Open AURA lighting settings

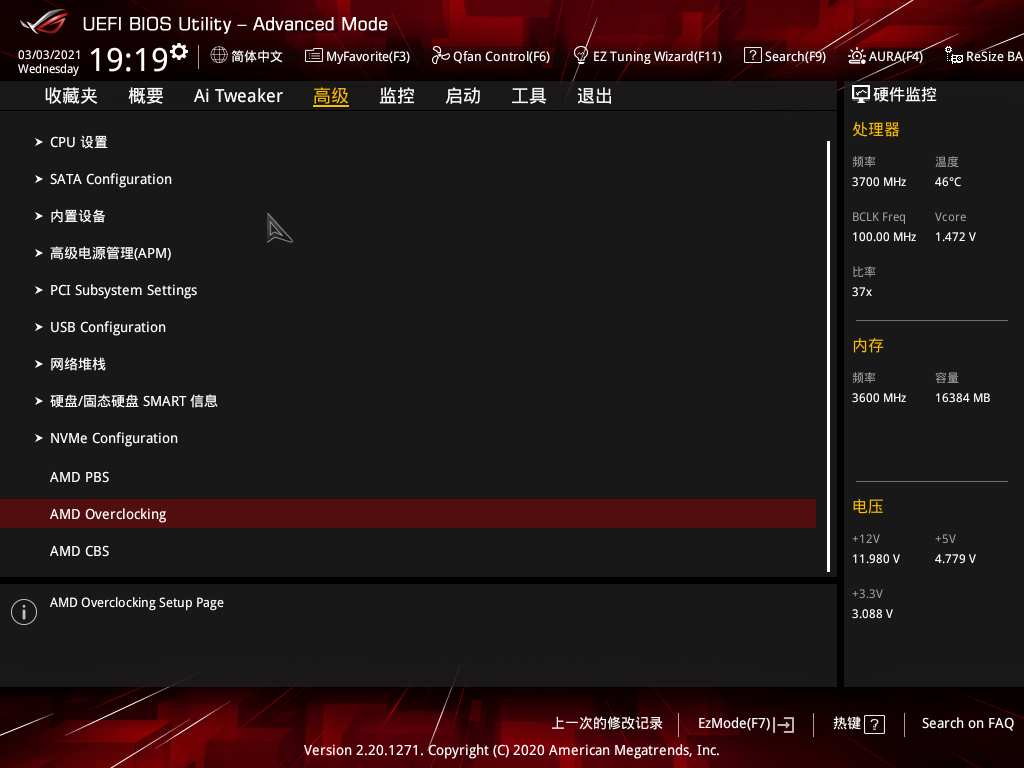(x=884, y=56)
